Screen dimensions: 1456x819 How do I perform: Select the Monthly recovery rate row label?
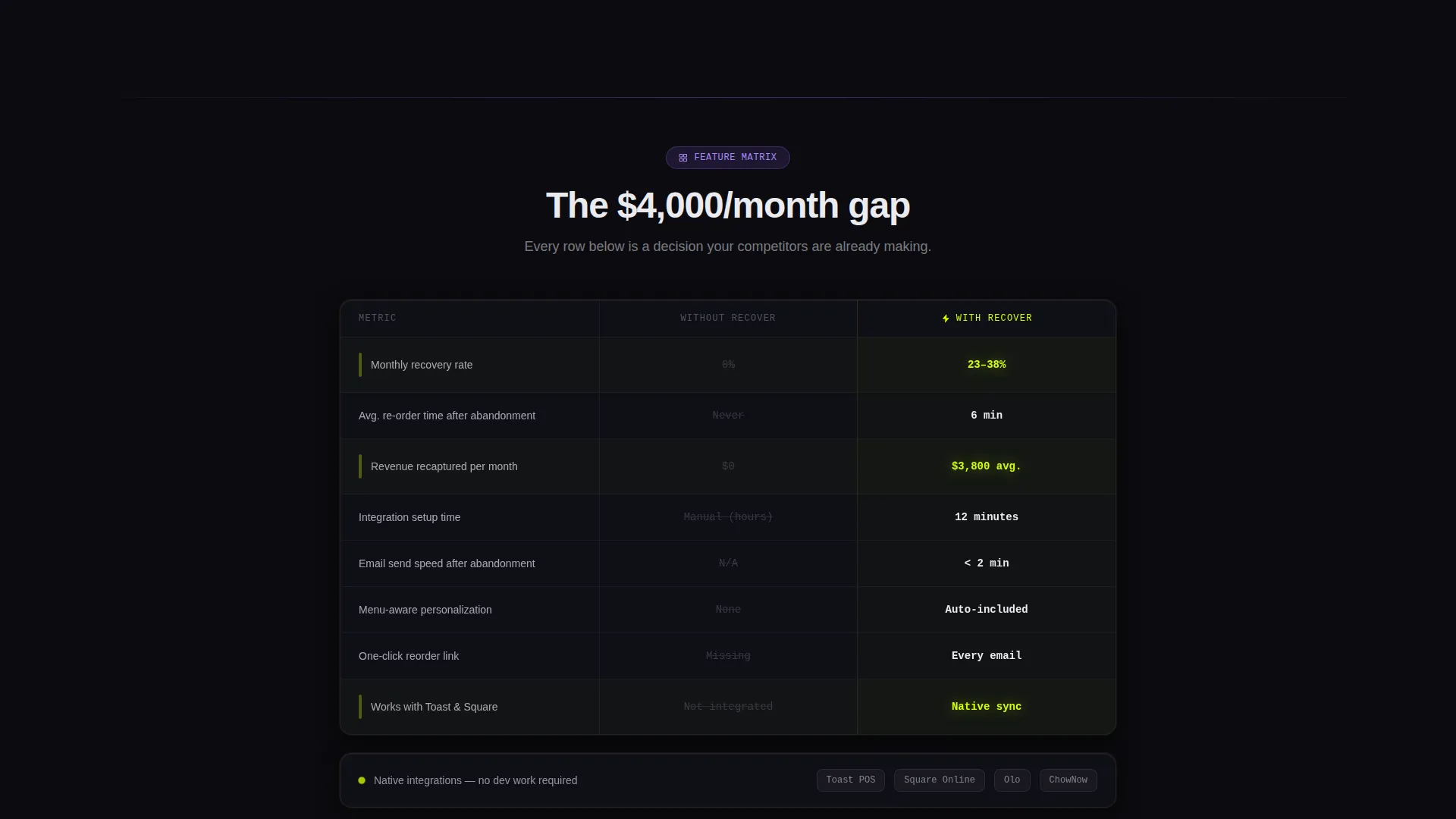422,365
